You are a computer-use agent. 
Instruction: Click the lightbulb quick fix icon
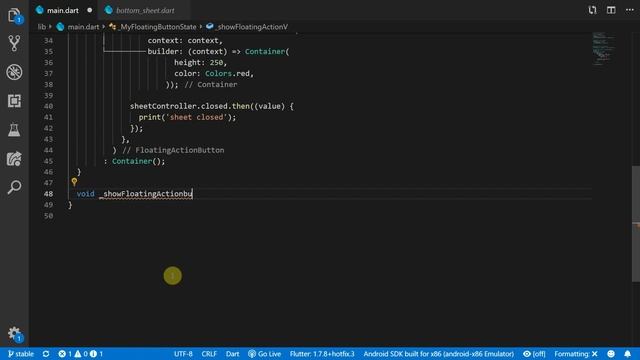pyautogui.click(x=74, y=182)
